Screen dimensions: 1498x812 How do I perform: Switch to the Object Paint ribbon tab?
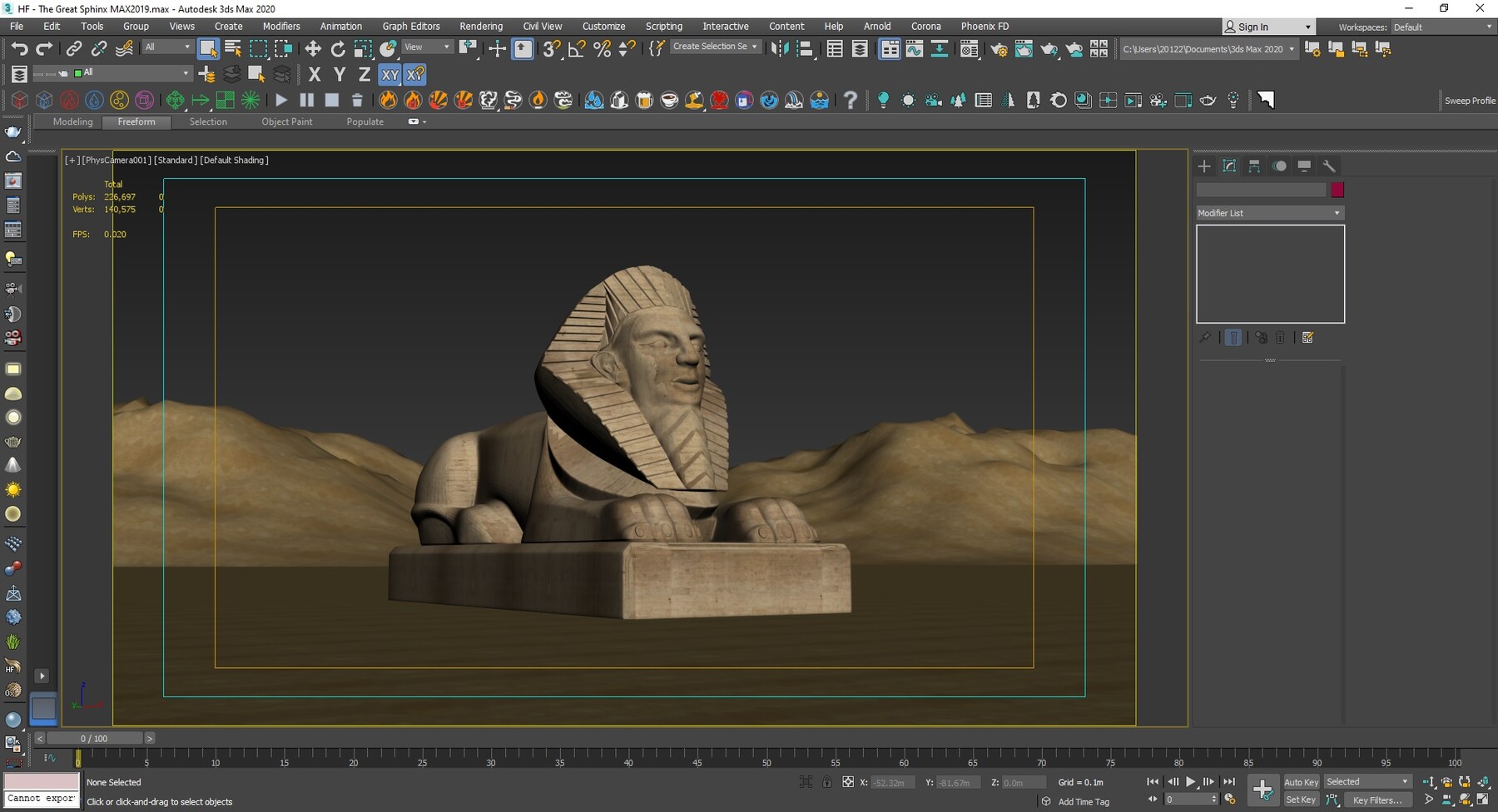[x=286, y=121]
